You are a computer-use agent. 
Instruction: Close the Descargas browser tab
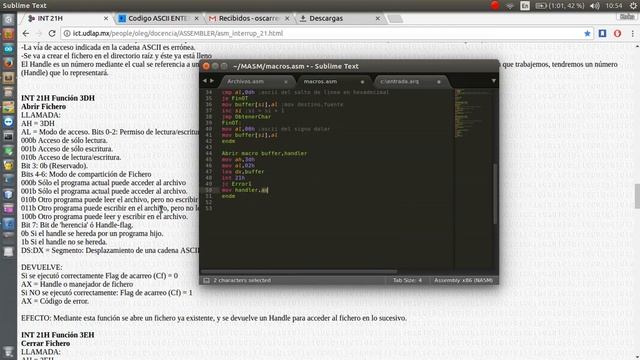pyautogui.click(x=378, y=18)
